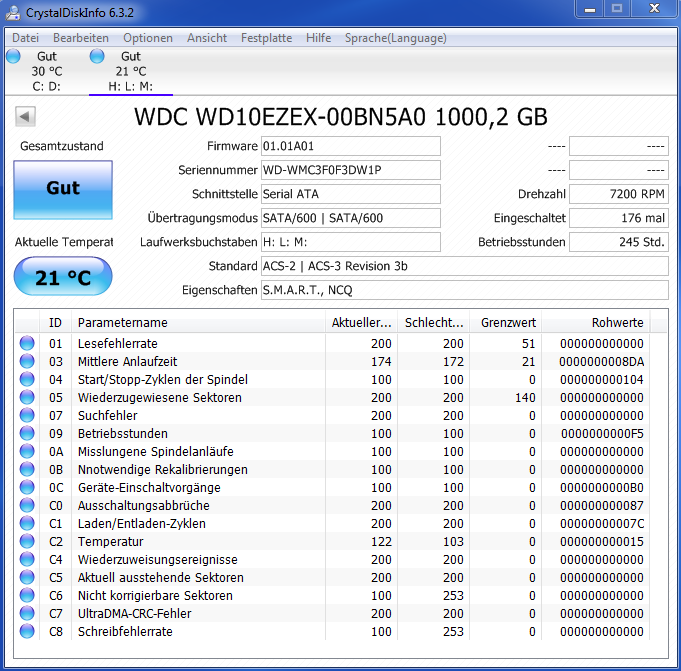Click the Eigenschaften S.M.A.R.T., NCQ field
Screen dimensions: 681x671
point(465,290)
